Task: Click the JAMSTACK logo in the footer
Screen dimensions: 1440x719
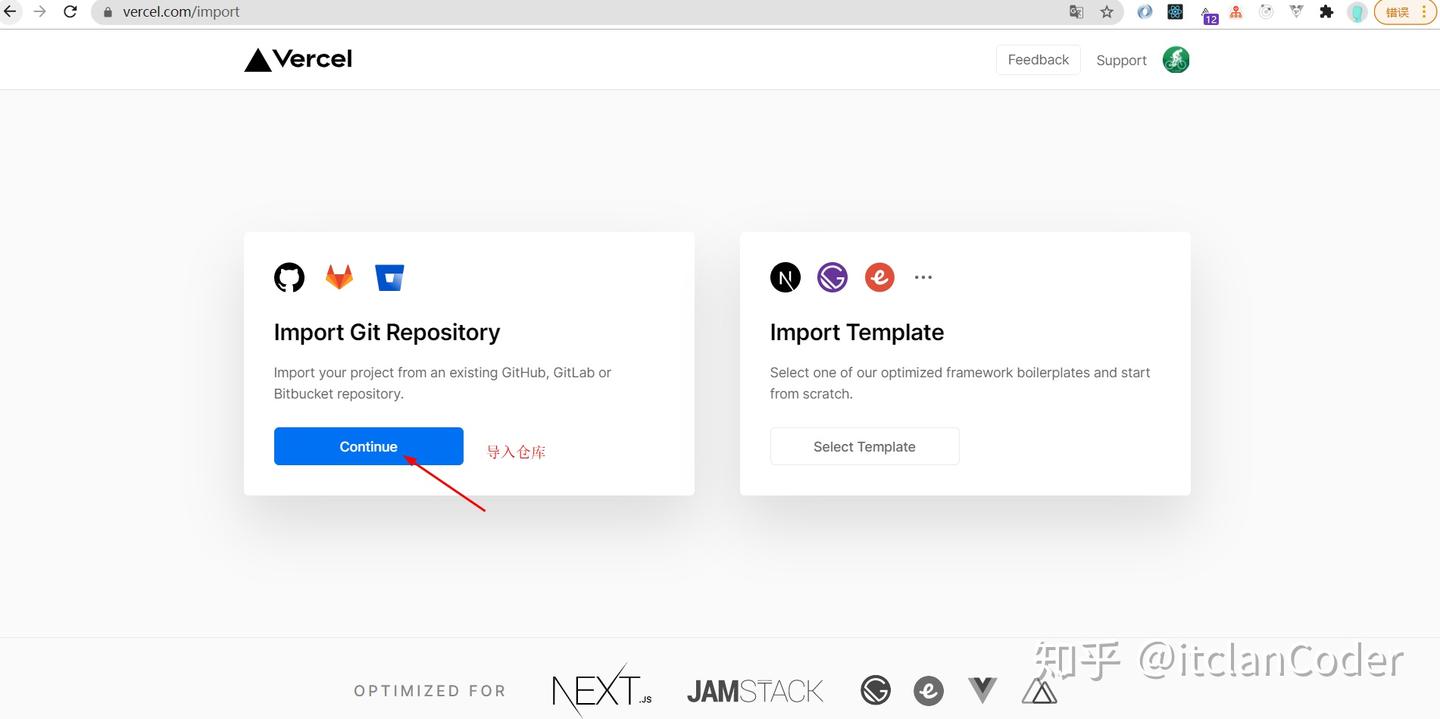Action: pyautogui.click(x=755, y=691)
